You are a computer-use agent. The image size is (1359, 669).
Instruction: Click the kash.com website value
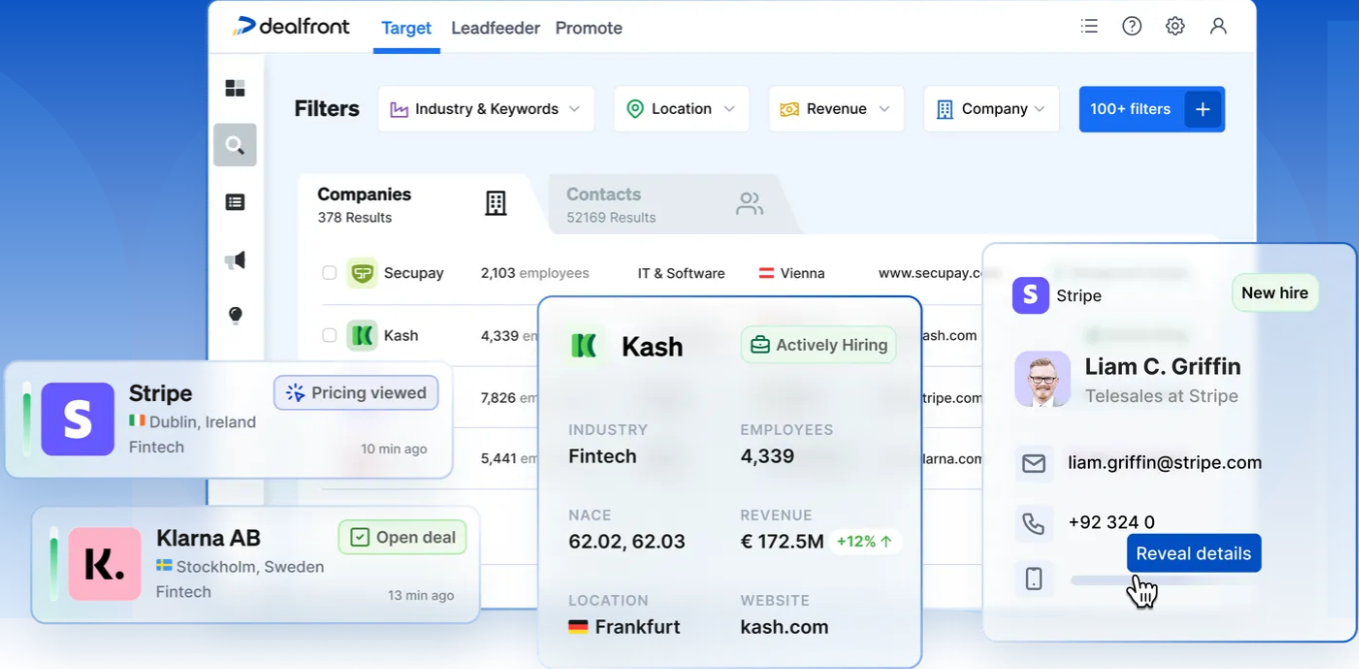pos(784,627)
